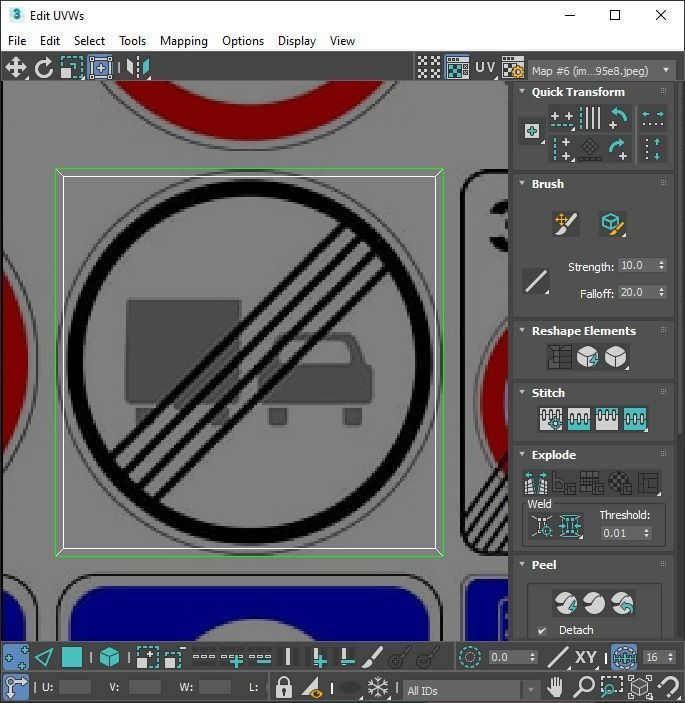Click the Set Pivot icon in Quick Transform
The height and width of the screenshot is (703, 685).
[532, 131]
